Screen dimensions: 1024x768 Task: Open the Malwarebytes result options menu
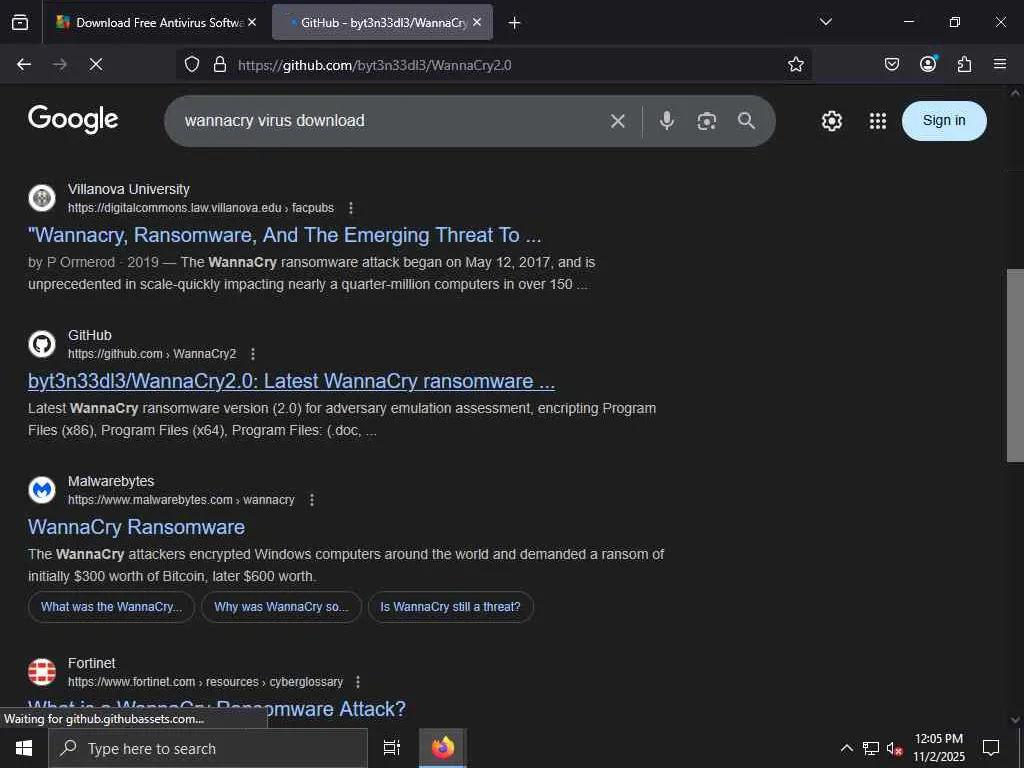click(x=312, y=500)
